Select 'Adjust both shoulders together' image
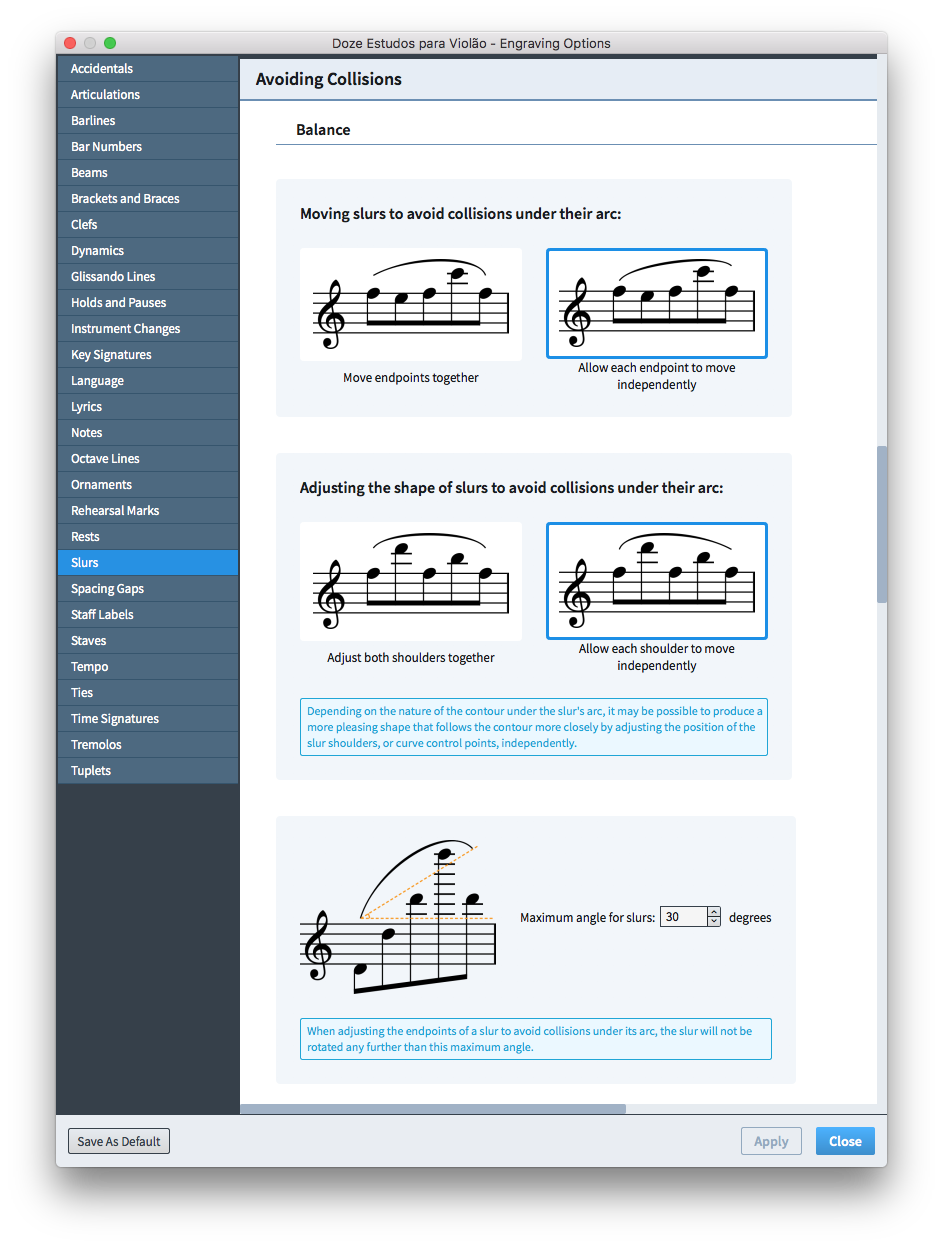The height and width of the screenshot is (1247, 943). 411,582
